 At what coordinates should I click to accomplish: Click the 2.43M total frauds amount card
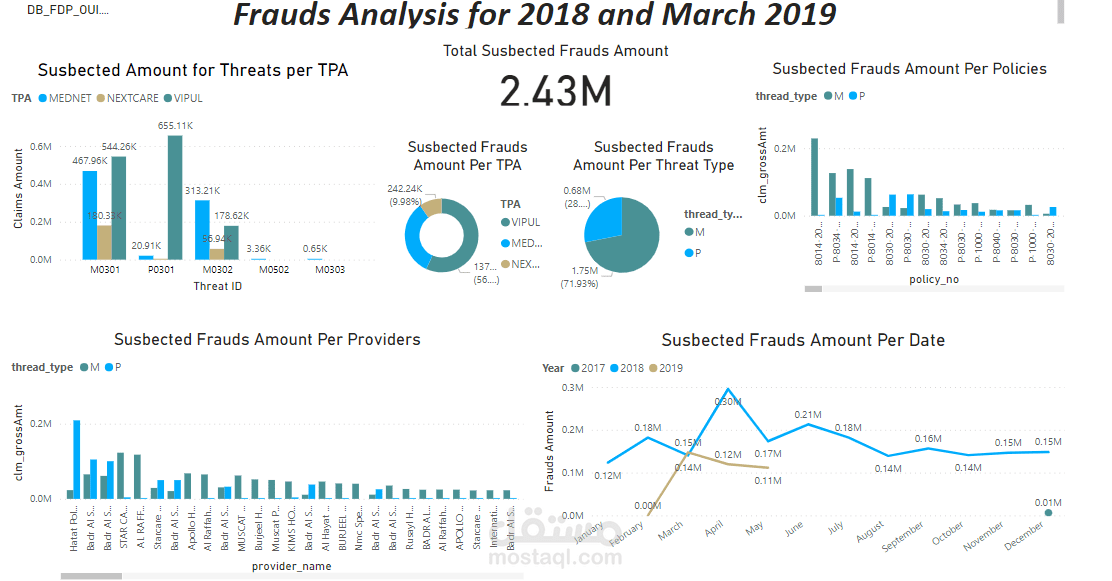pos(556,90)
